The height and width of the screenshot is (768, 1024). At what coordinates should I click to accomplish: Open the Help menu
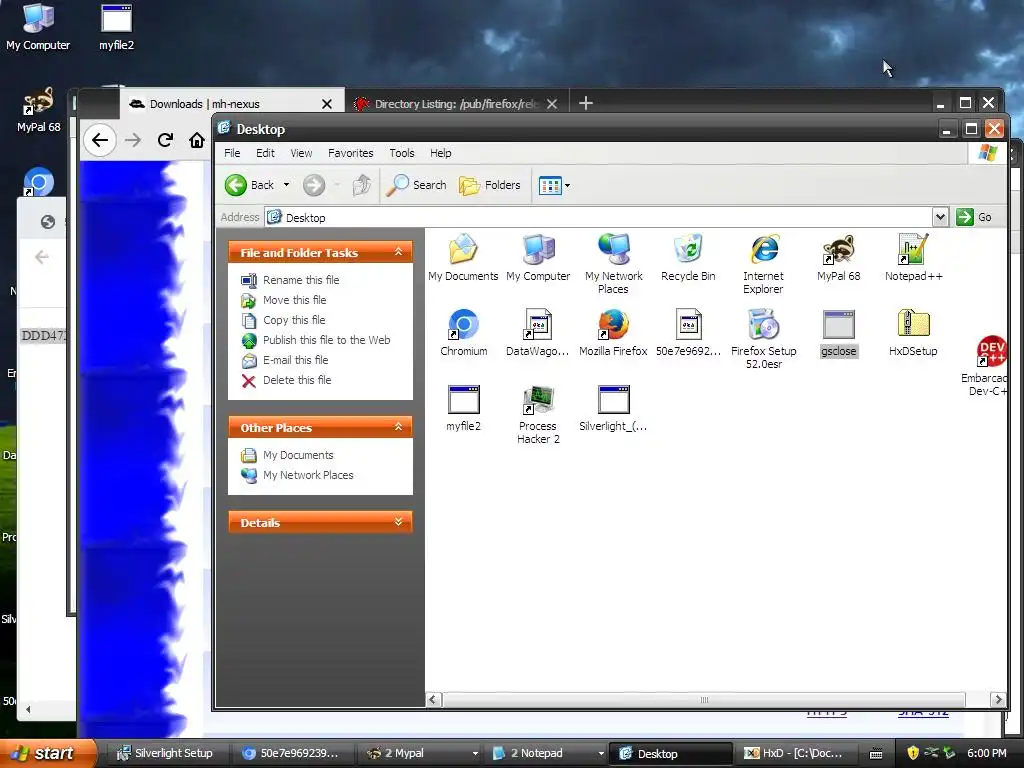coord(440,153)
